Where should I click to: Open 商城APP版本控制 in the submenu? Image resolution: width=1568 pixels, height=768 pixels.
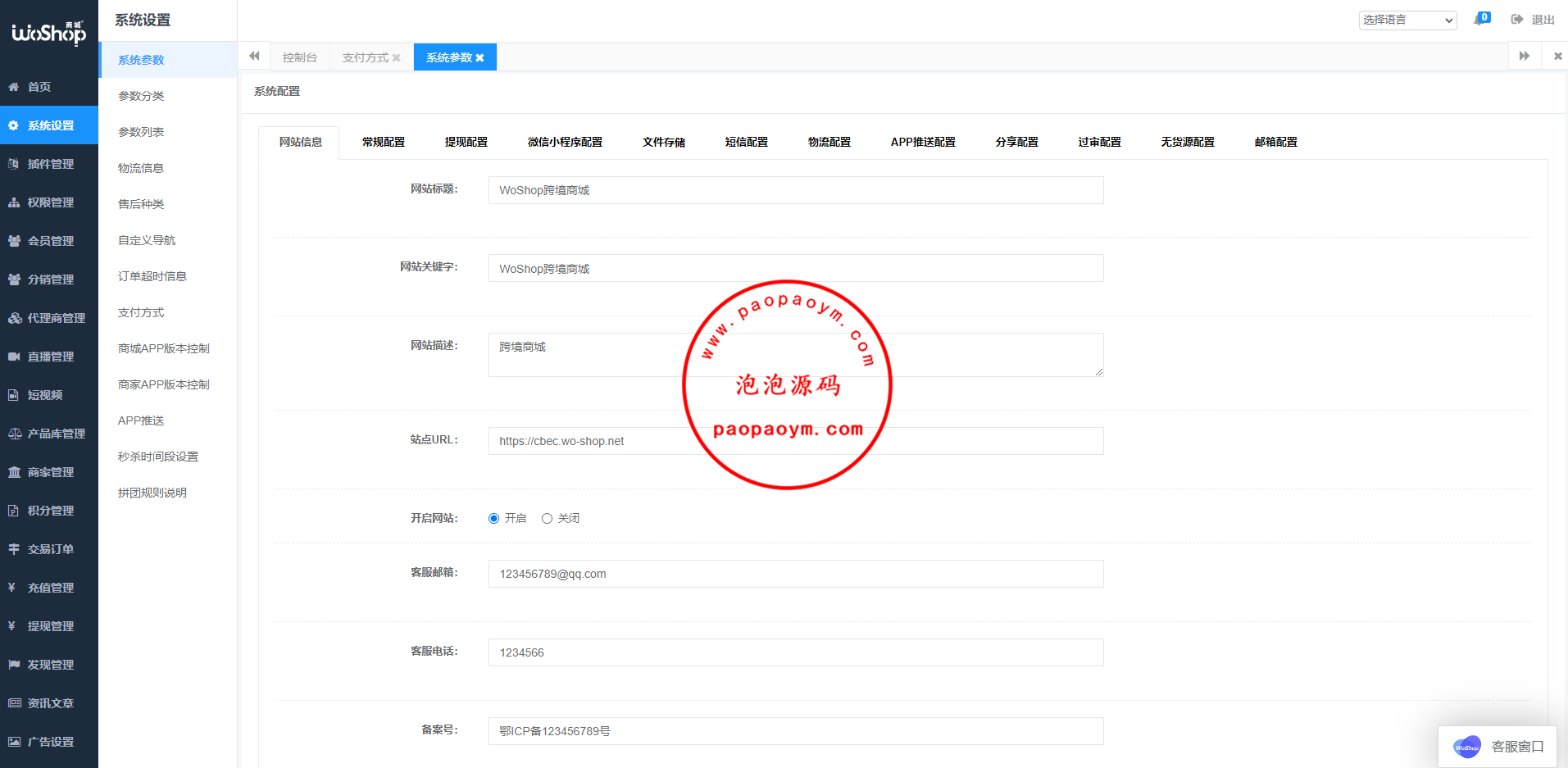click(164, 348)
